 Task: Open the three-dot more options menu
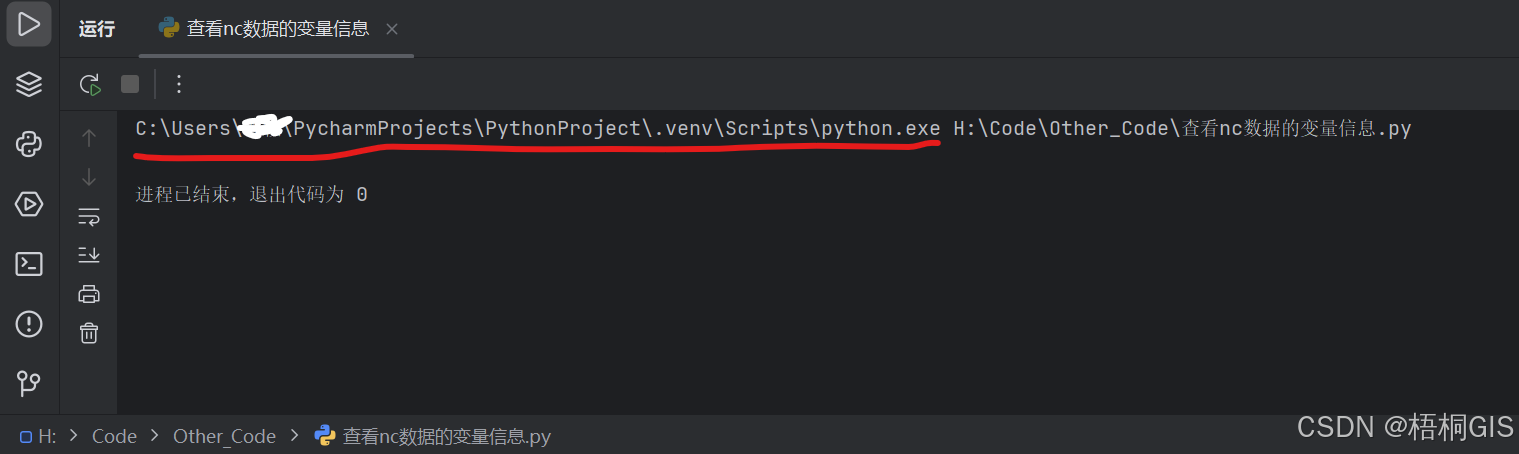179,84
